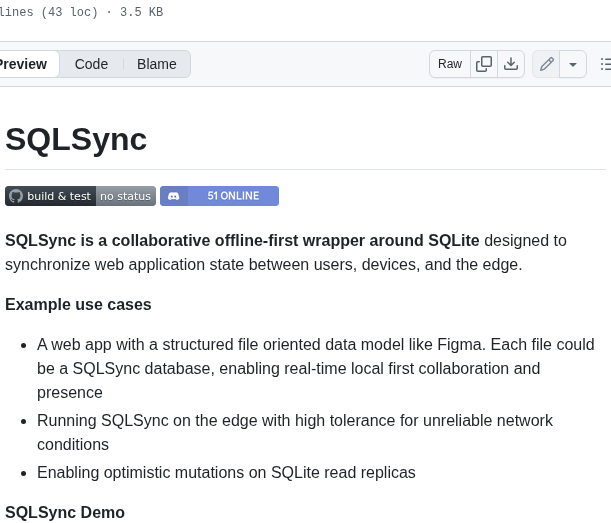Select the 'Example use cases' heading
The image size is (611, 523).
[78, 304]
